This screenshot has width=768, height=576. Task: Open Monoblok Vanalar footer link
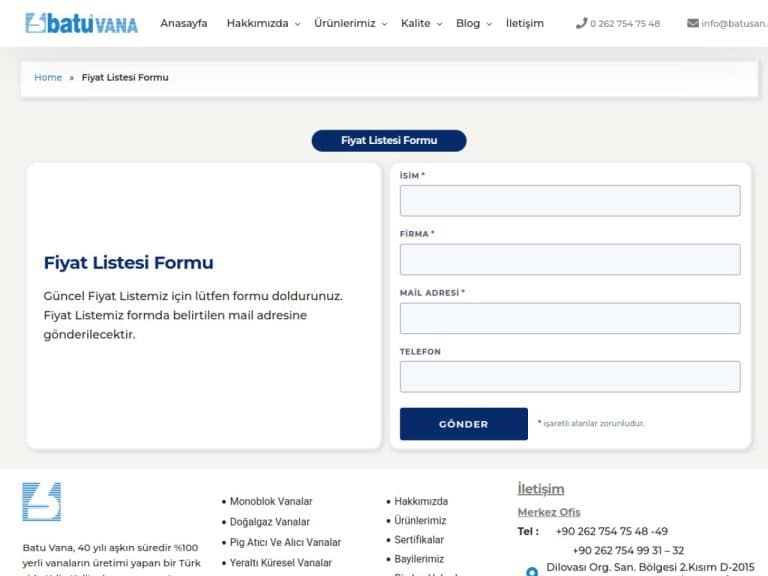(271, 502)
